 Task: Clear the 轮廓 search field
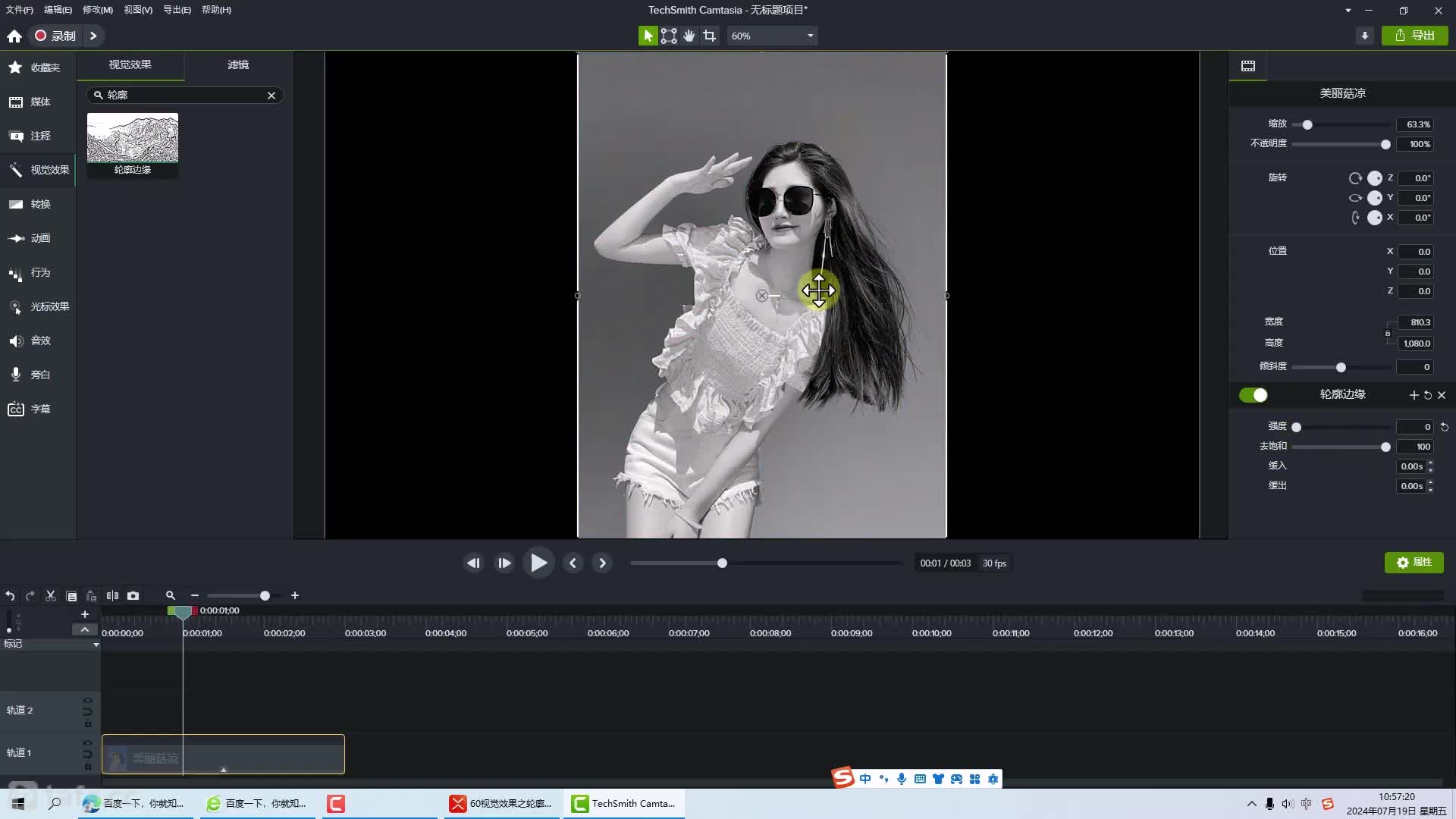tap(271, 96)
